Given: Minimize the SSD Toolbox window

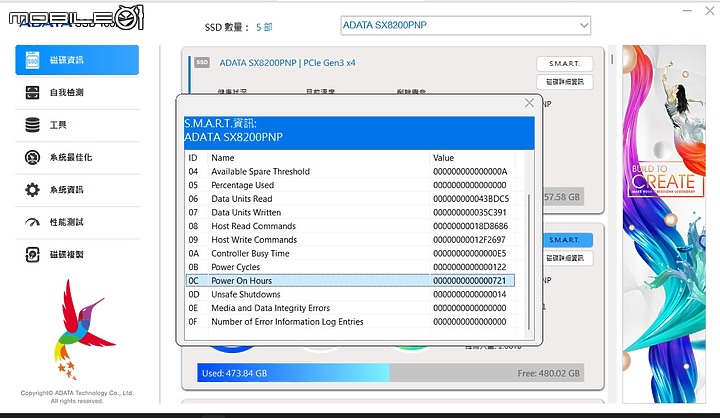Looking at the screenshot, I should click(x=687, y=11).
